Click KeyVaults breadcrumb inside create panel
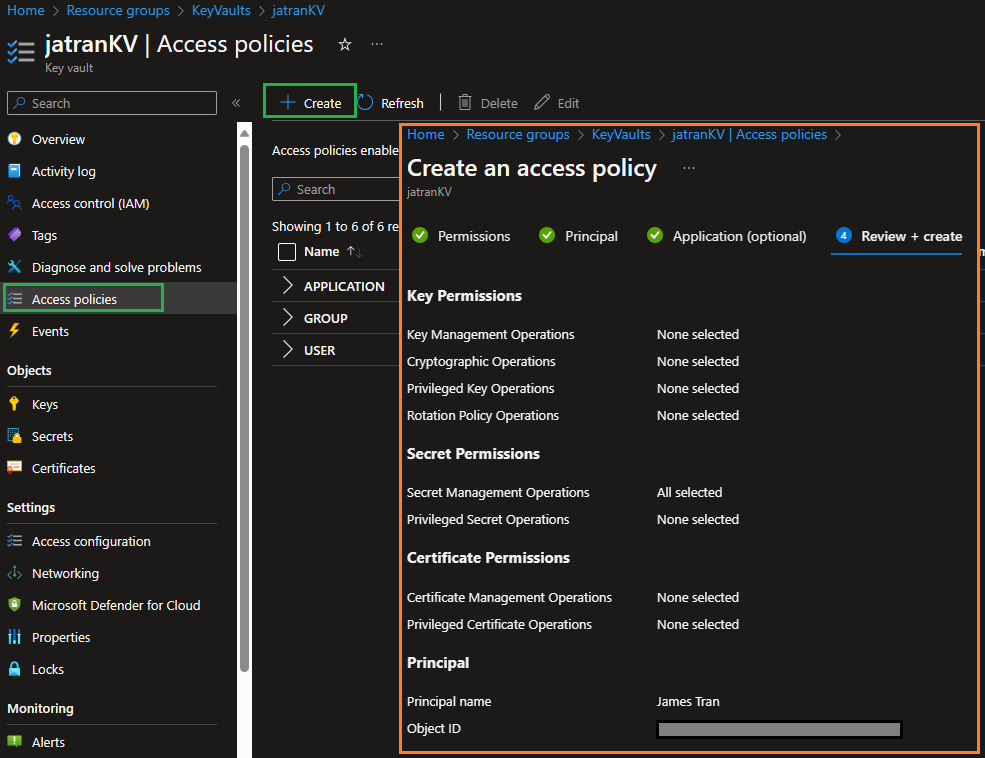Image resolution: width=985 pixels, height=758 pixels. 621,134
